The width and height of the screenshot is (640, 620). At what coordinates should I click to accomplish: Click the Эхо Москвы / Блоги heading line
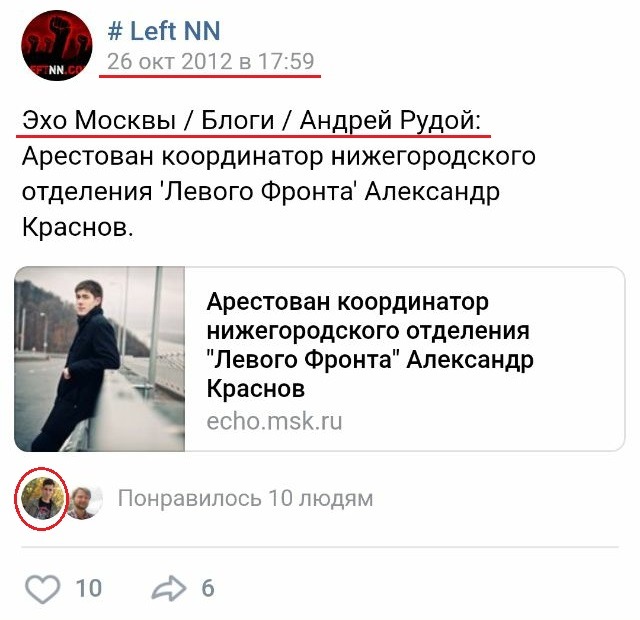[252, 120]
